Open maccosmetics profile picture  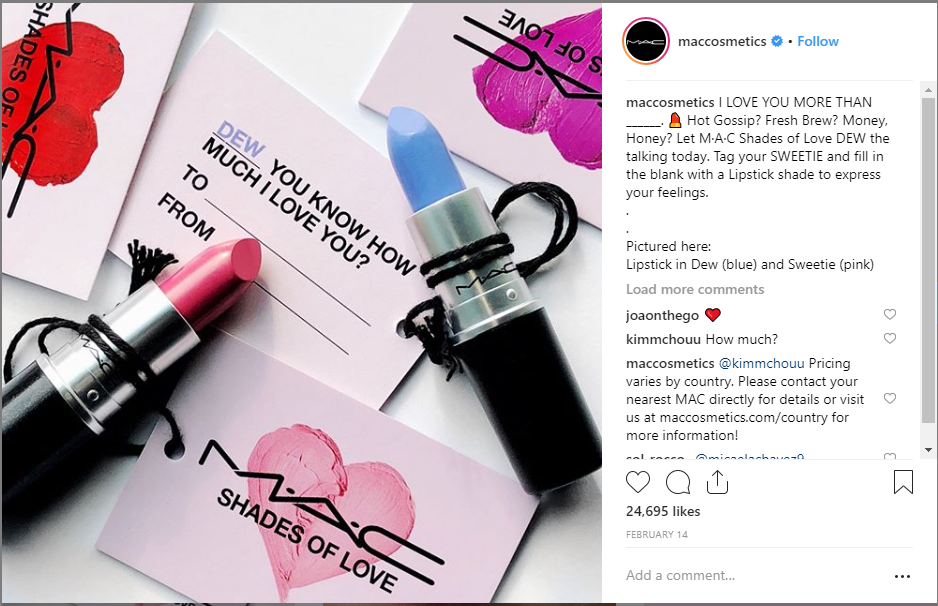point(645,41)
